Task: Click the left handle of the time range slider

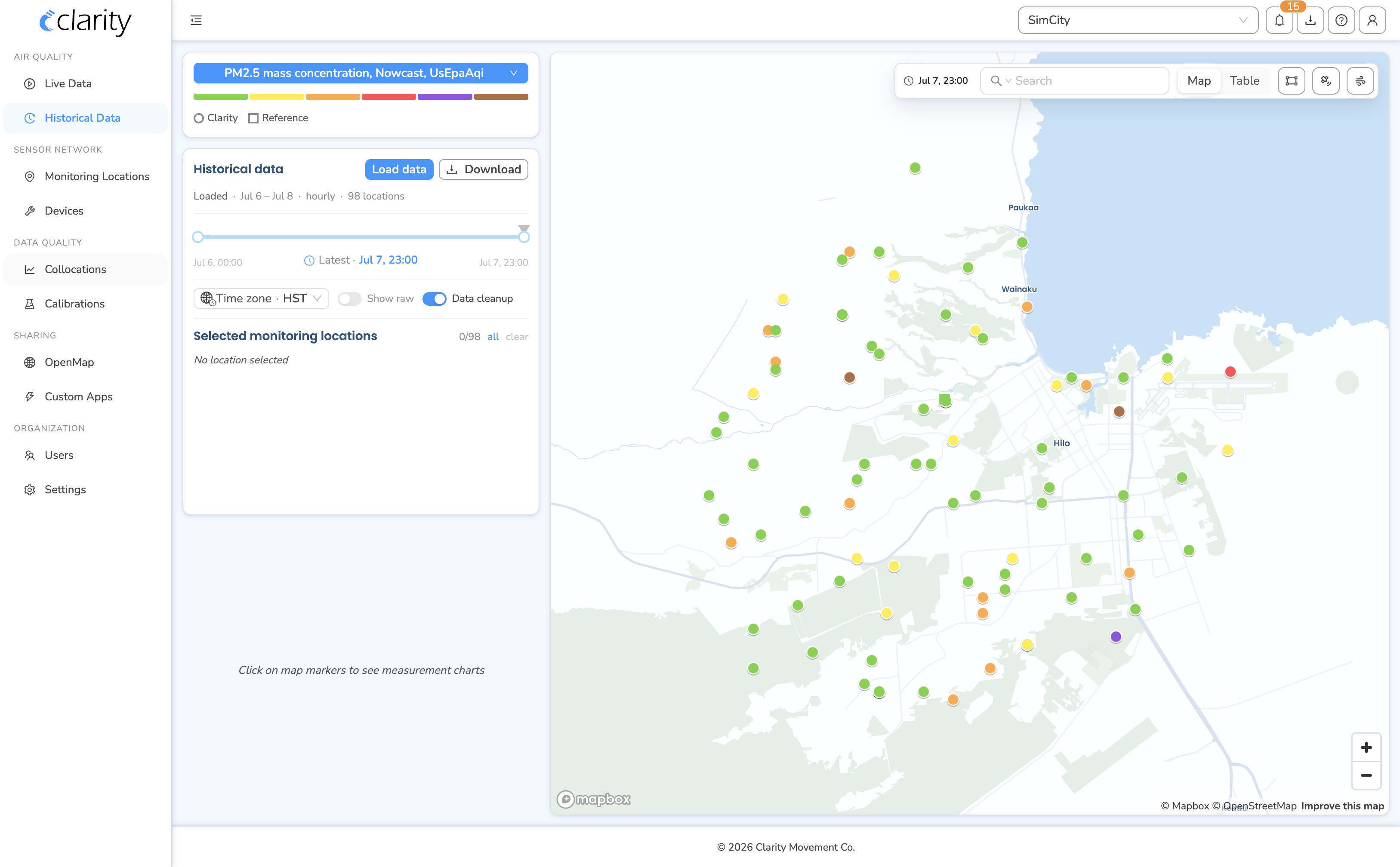Action: click(x=198, y=237)
